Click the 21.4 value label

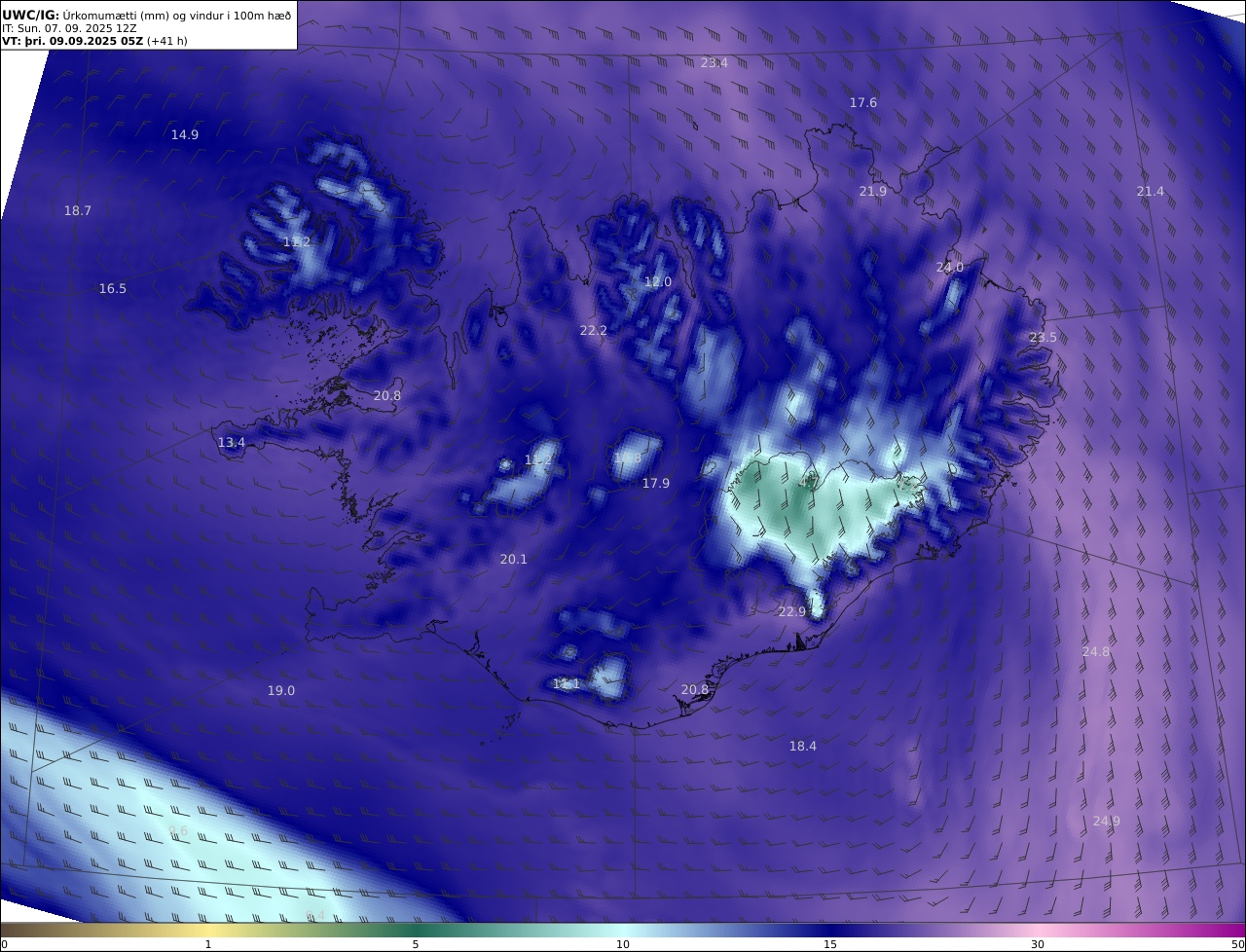point(1151,191)
